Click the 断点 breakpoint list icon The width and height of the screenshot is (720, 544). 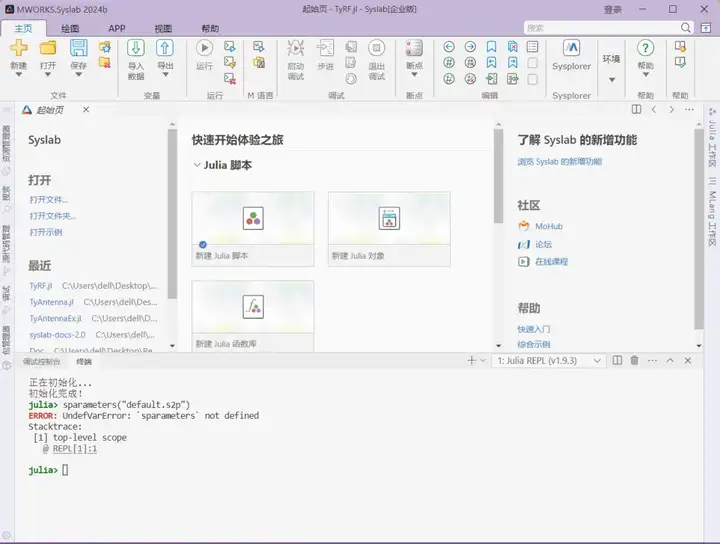click(x=414, y=48)
